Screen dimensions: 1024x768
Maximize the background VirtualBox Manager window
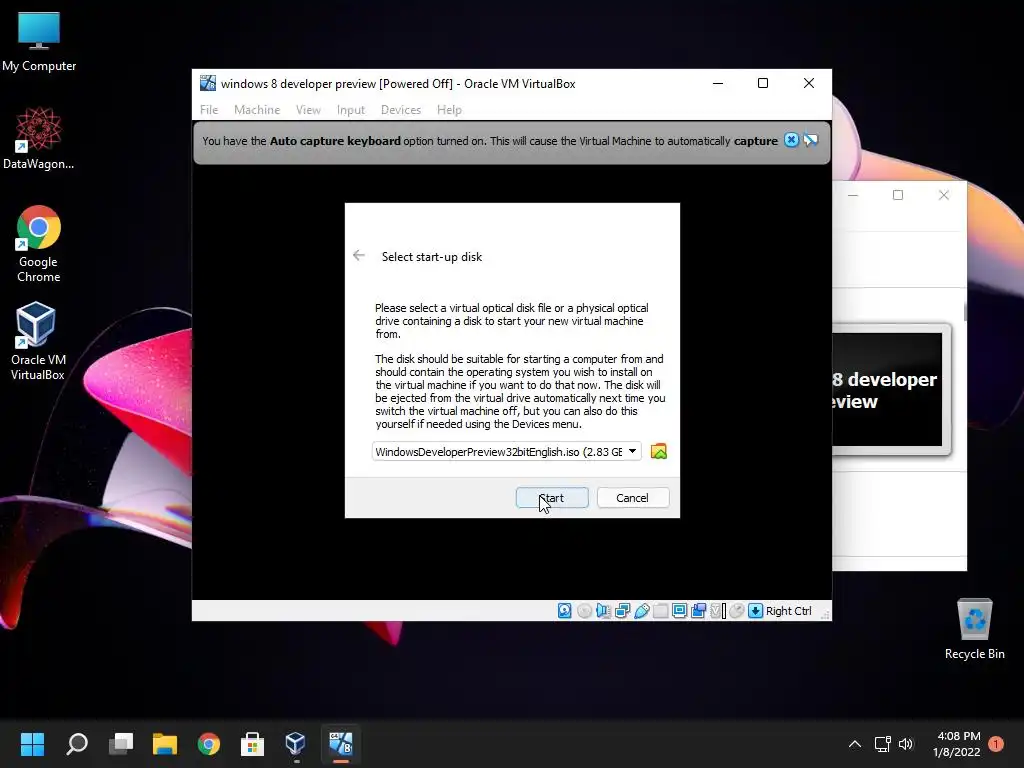tap(898, 195)
